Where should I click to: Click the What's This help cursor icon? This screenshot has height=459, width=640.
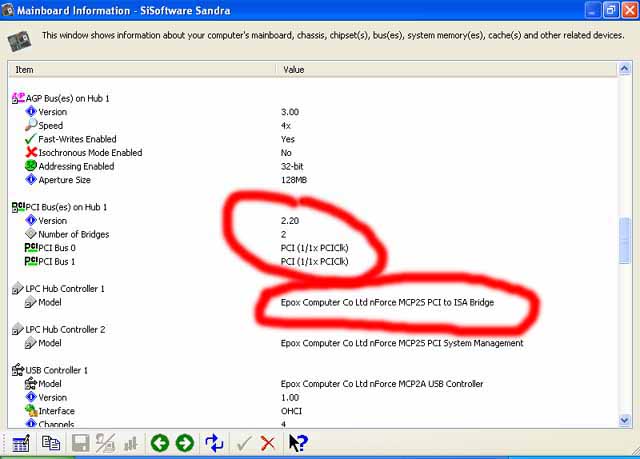[298, 443]
